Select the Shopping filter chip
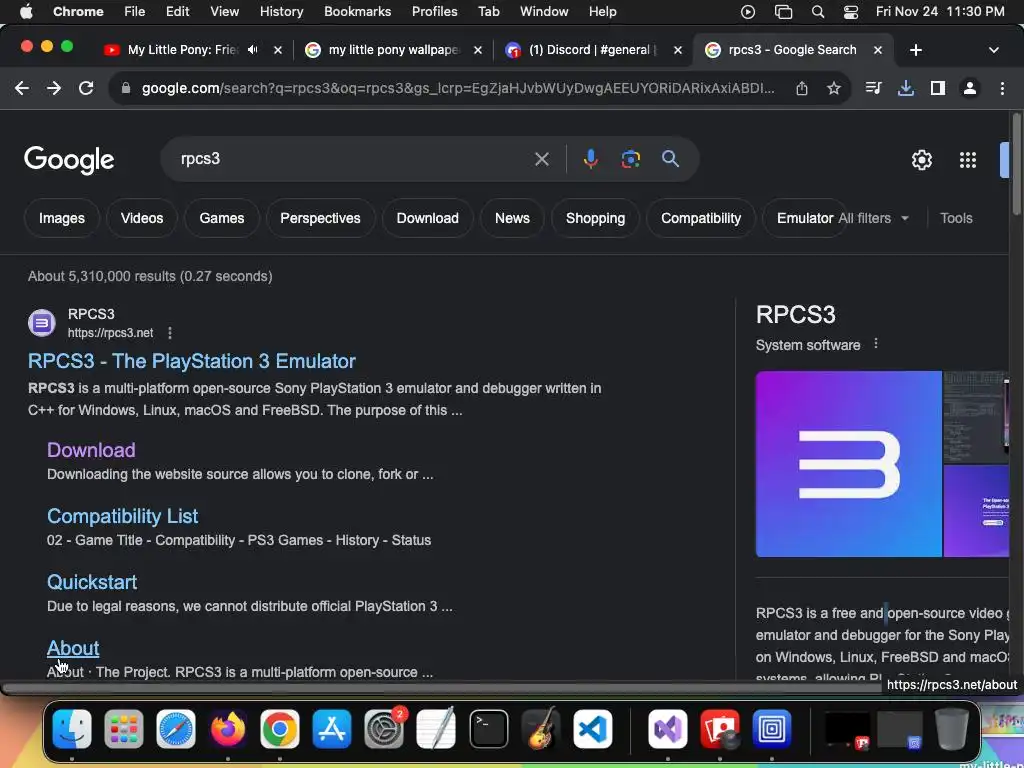Screen dimensions: 1024x768 point(595,218)
